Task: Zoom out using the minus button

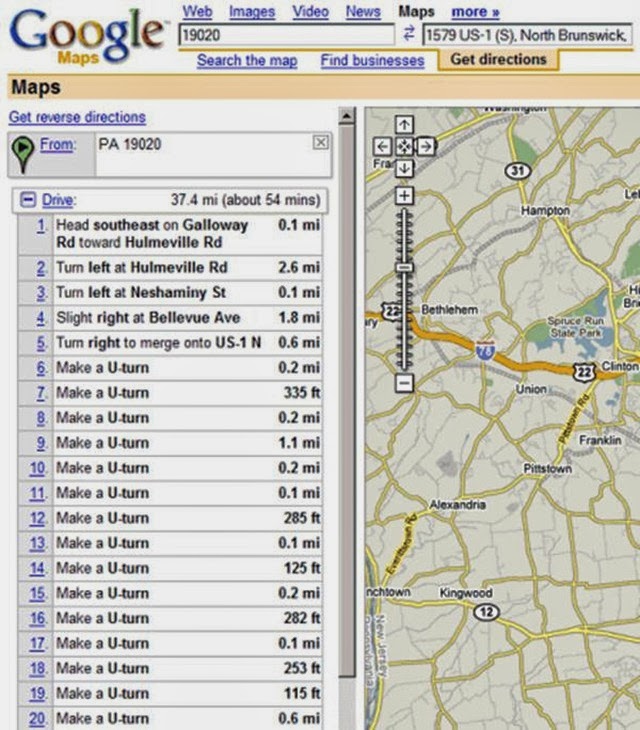Action: pos(404,383)
